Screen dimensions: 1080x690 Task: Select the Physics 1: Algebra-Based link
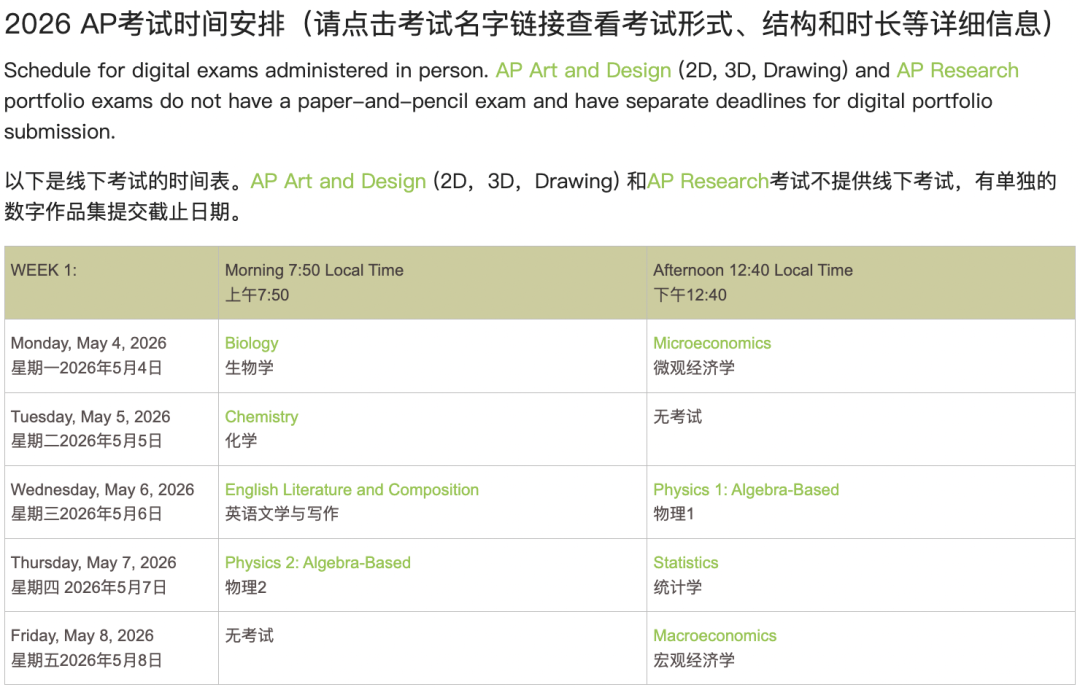point(745,490)
